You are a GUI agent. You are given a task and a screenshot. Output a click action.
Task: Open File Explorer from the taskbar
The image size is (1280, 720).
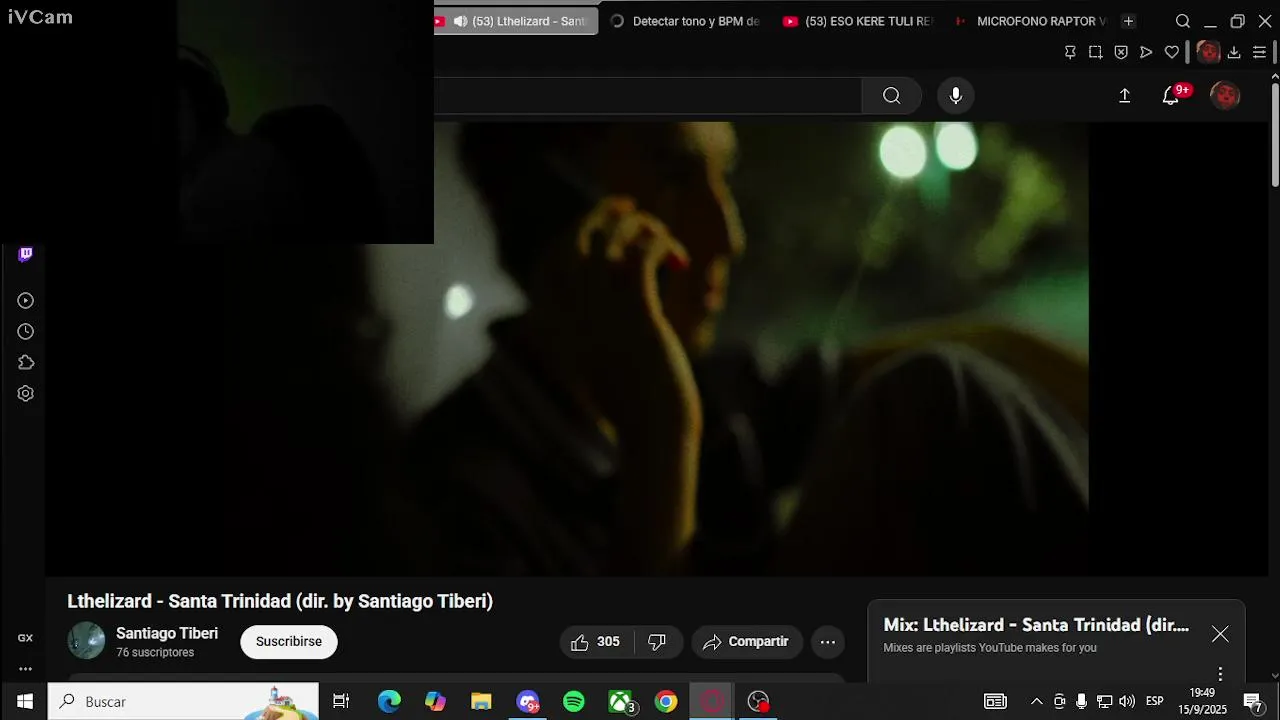[x=481, y=701]
